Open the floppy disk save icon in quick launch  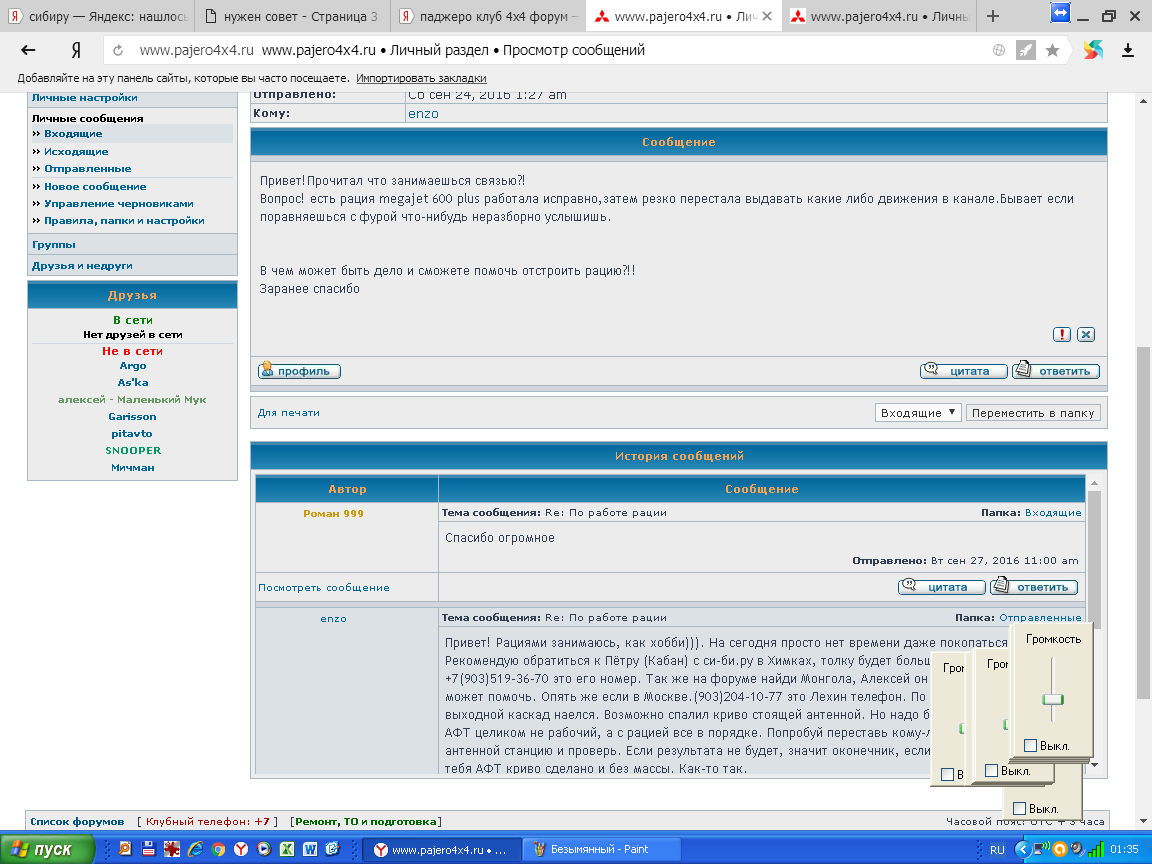[x=148, y=849]
